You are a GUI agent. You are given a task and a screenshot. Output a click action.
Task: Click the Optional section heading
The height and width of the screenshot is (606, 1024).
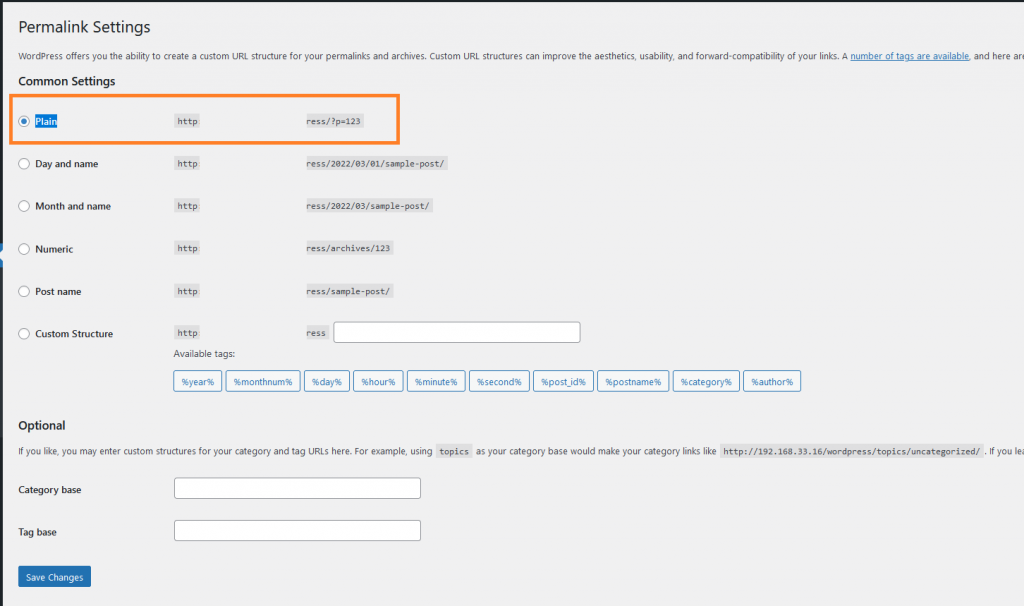point(42,426)
